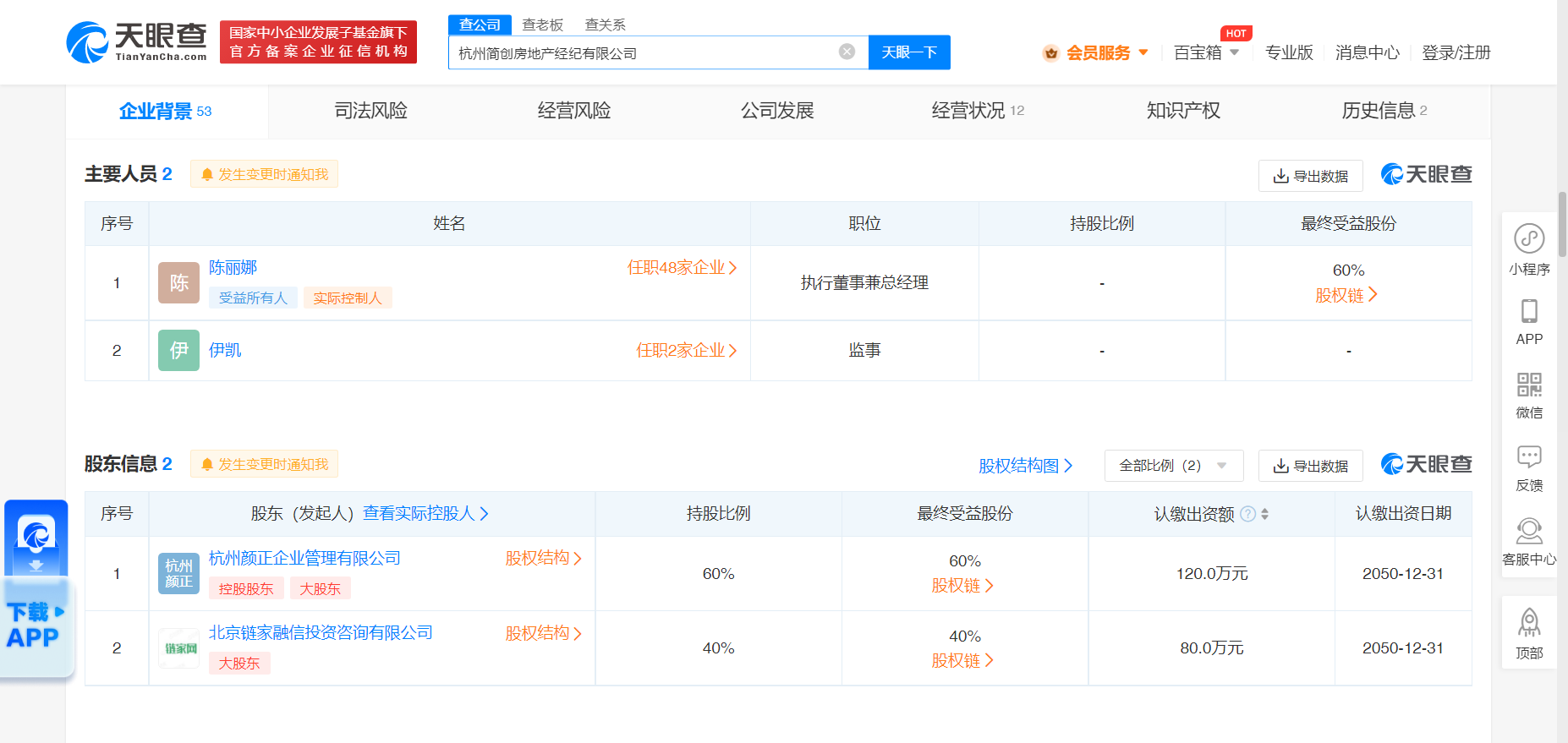Viewport: 1568px width, 743px height.
Task: Enable change notification for 主要人员
Action: pyautogui.click(x=264, y=174)
